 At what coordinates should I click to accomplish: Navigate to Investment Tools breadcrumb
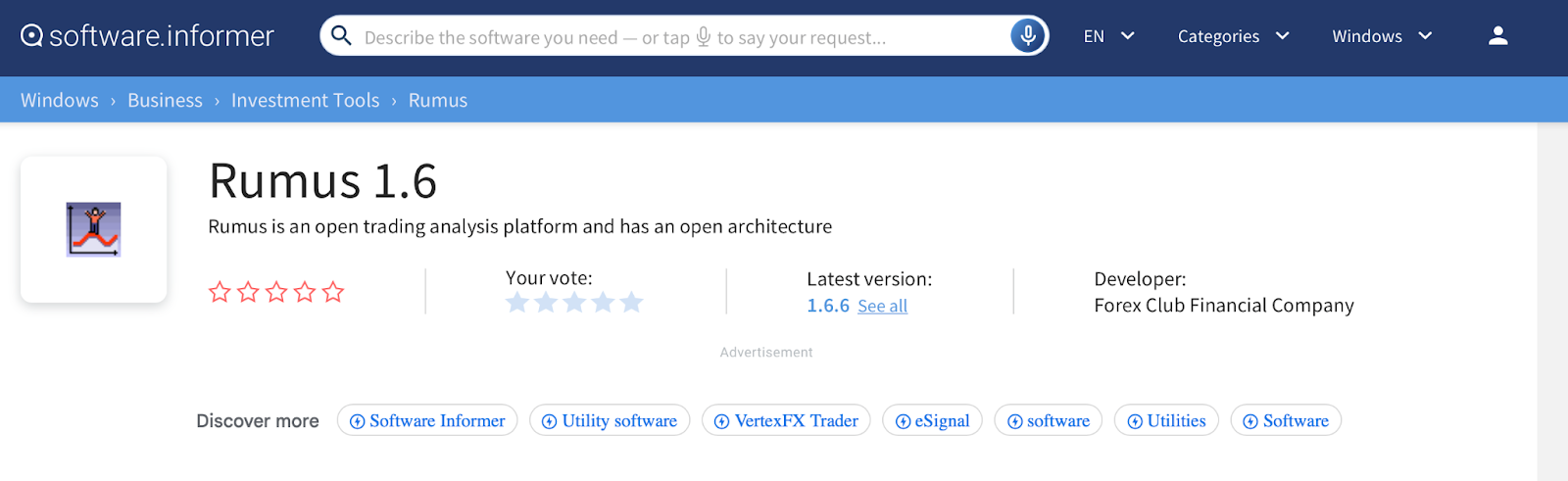tap(305, 100)
